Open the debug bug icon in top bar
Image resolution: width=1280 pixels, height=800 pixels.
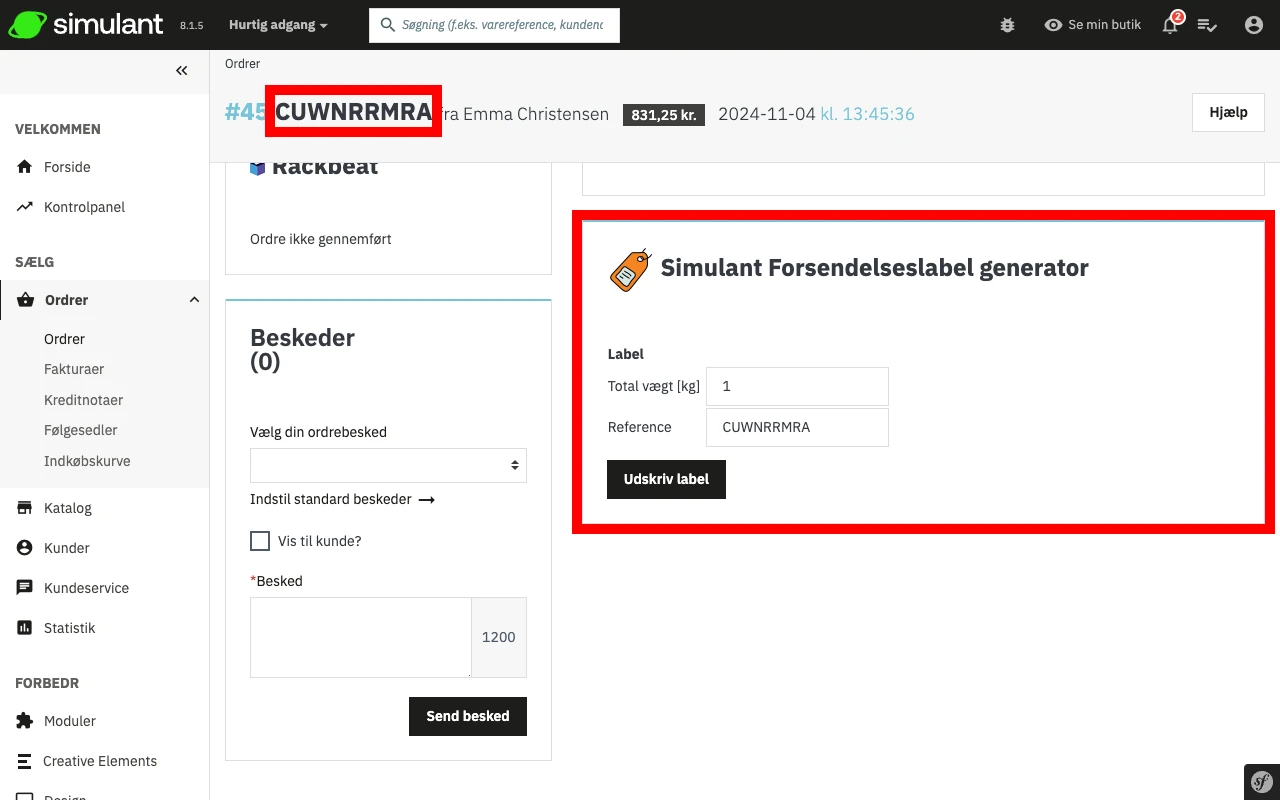click(1007, 24)
